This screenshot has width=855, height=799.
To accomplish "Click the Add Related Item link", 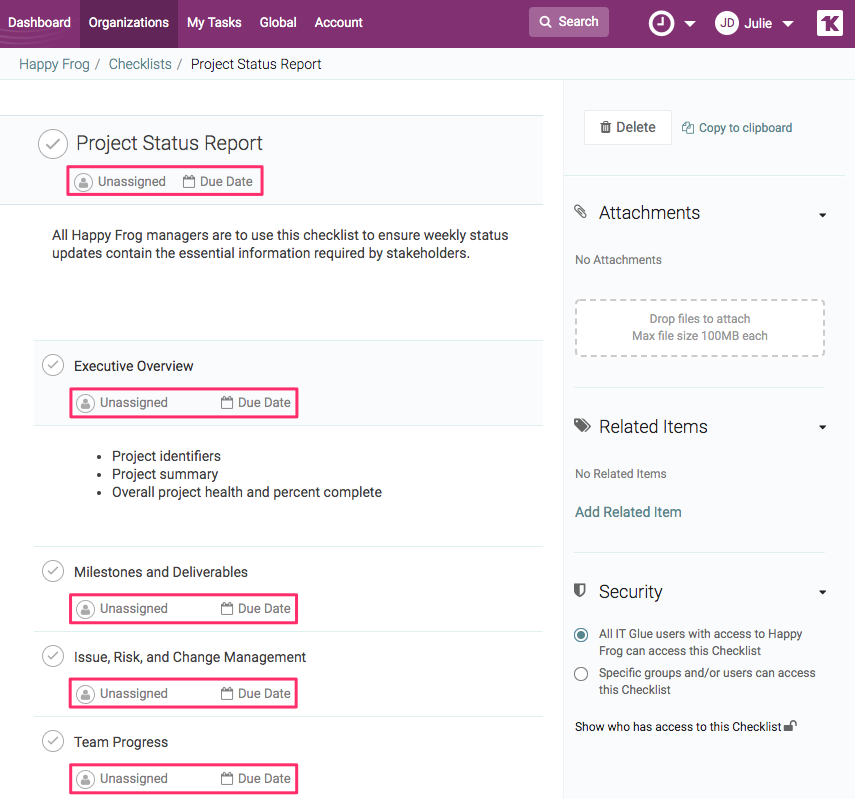I will click(628, 512).
